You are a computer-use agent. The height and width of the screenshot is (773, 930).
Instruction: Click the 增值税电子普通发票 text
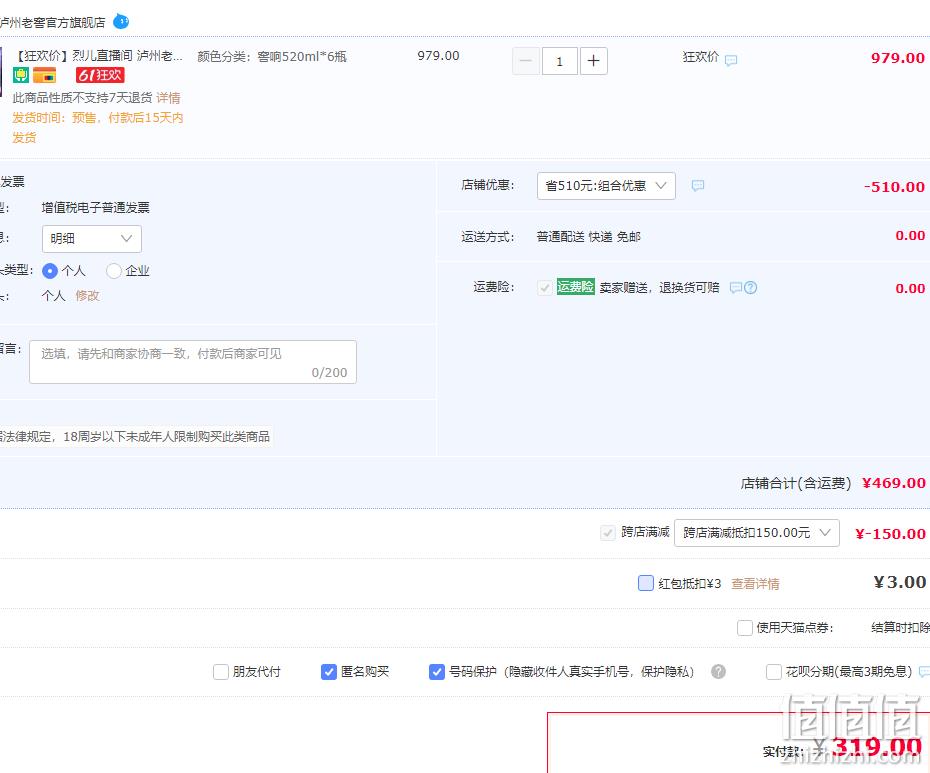tap(95, 208)
